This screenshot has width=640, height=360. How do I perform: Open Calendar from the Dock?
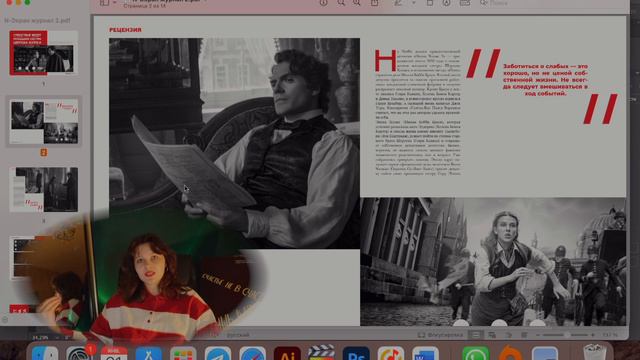[114, 353]
